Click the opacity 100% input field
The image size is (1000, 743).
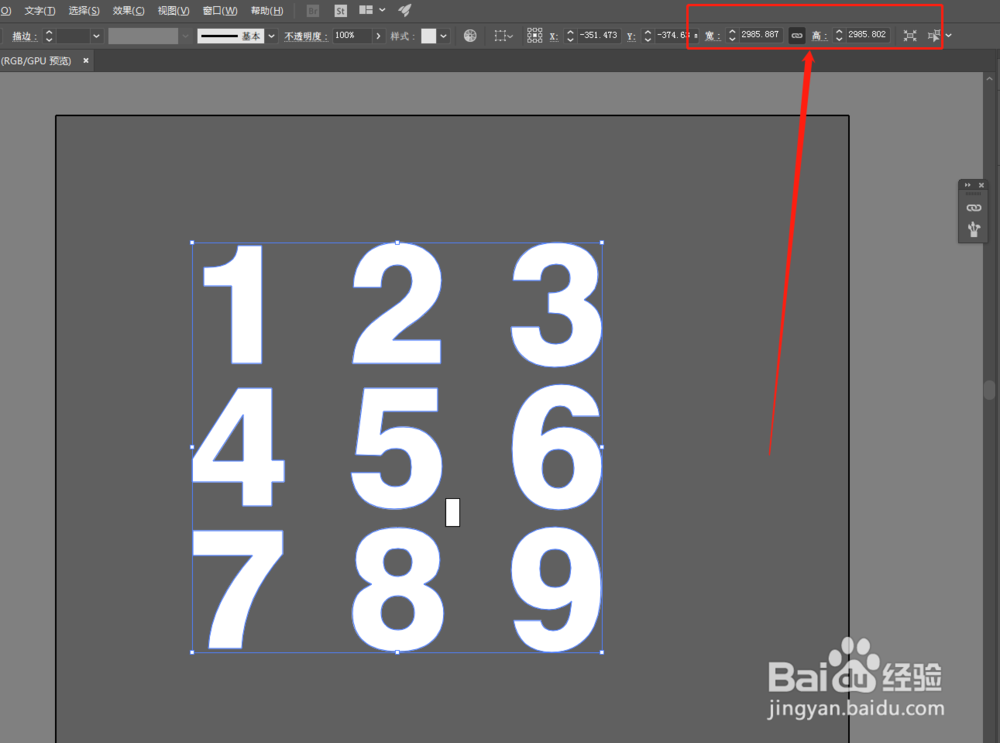[351, 36]
